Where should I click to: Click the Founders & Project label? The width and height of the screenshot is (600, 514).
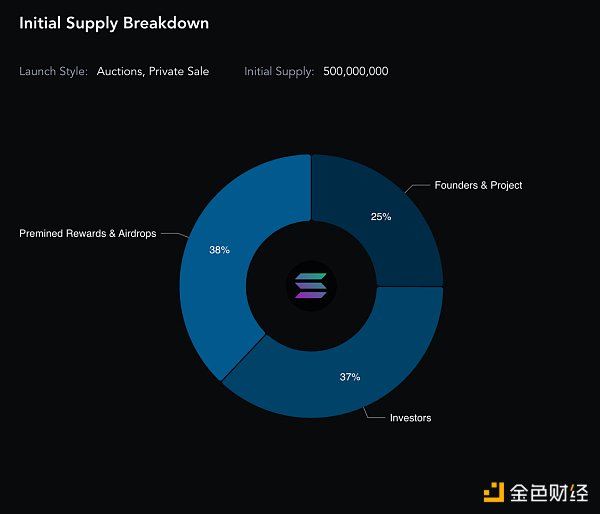point(478,185)
